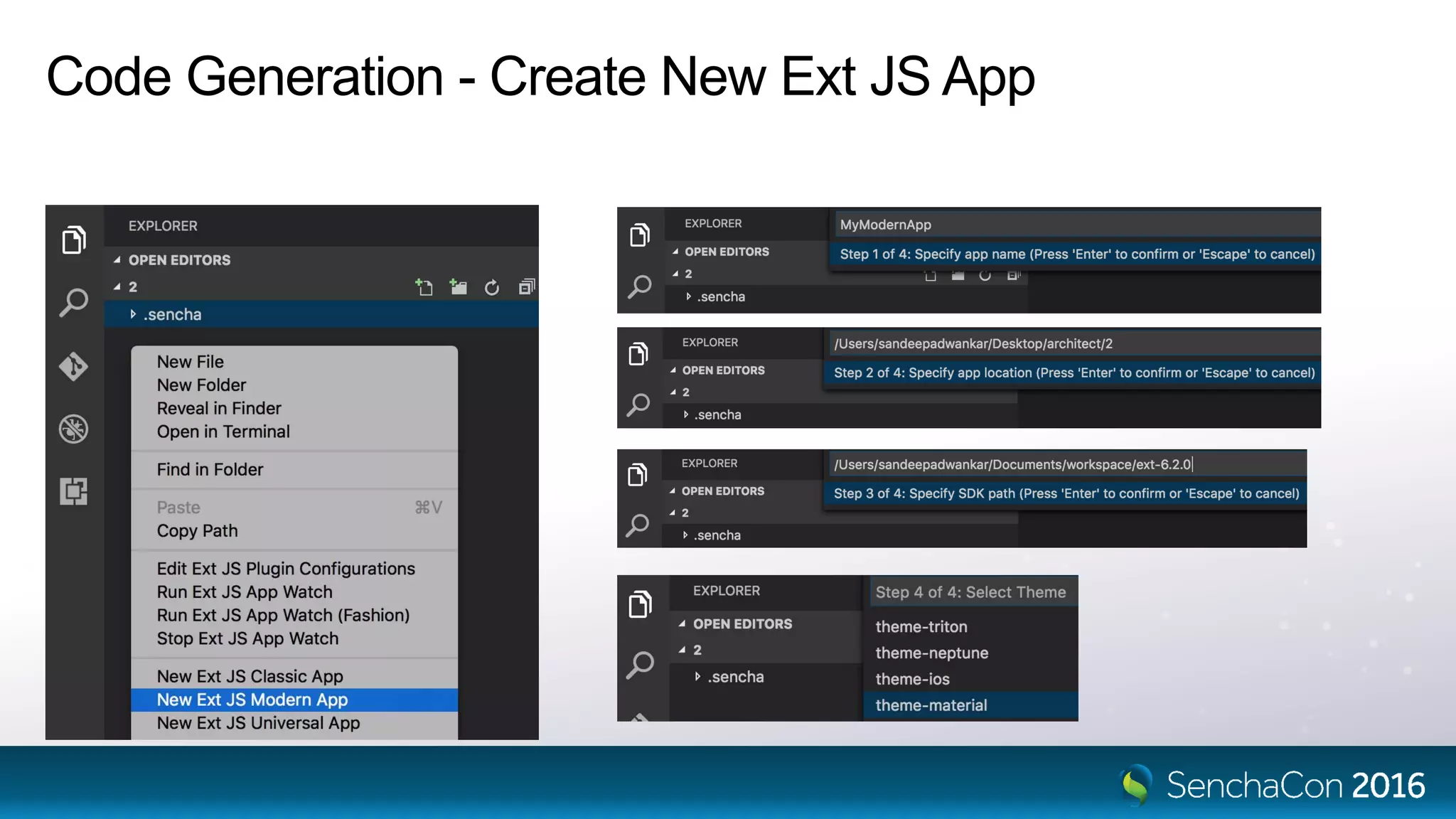Select theme-material from theme list
The width and height of the screenshot is (1456, 819).
971,706
